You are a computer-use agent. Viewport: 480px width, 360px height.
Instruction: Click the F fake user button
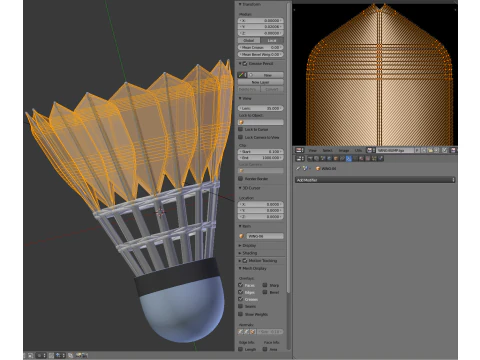click(417, 150)
